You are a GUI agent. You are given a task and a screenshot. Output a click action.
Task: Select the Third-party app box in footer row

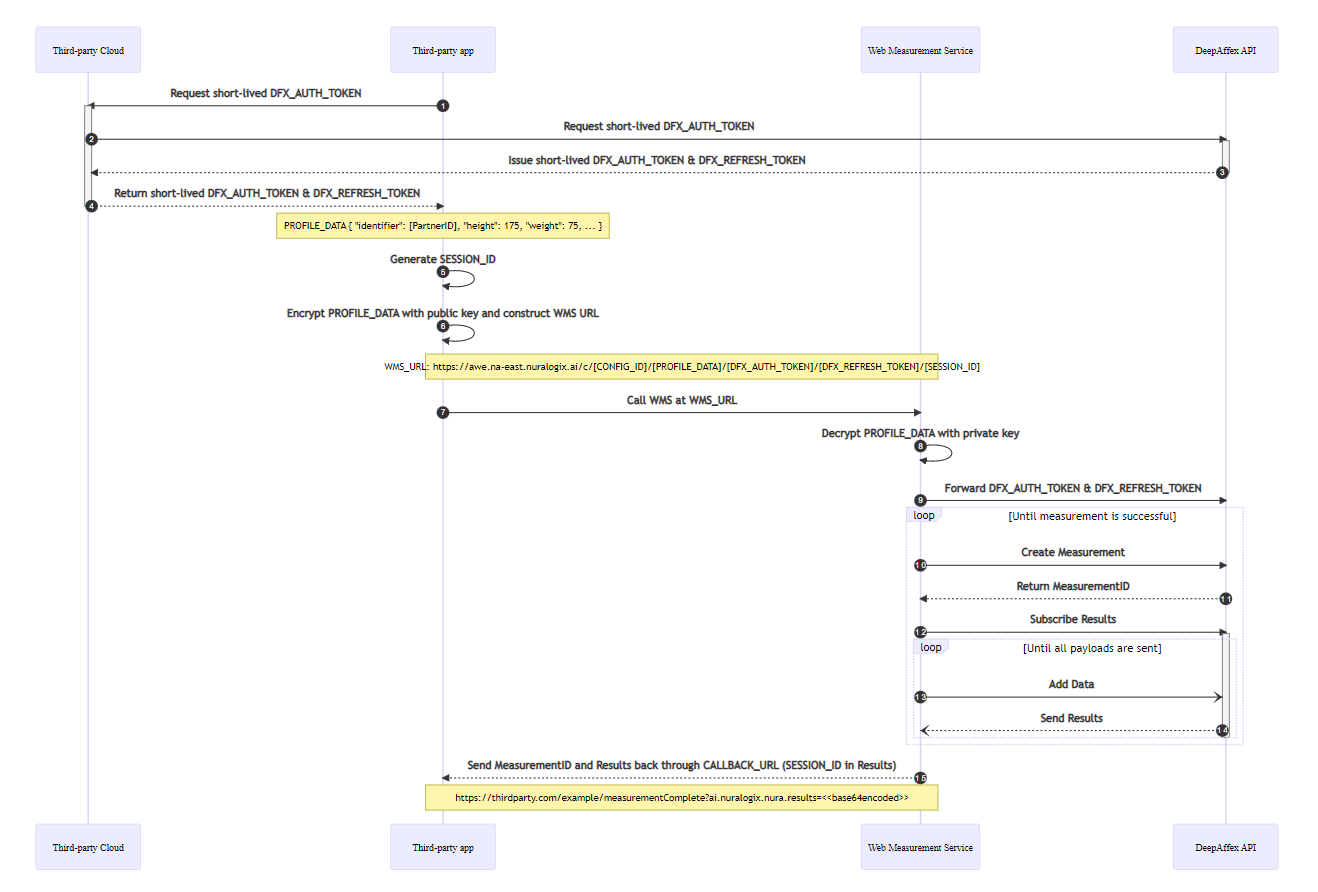pyautogui.click(x=443, y=847)
